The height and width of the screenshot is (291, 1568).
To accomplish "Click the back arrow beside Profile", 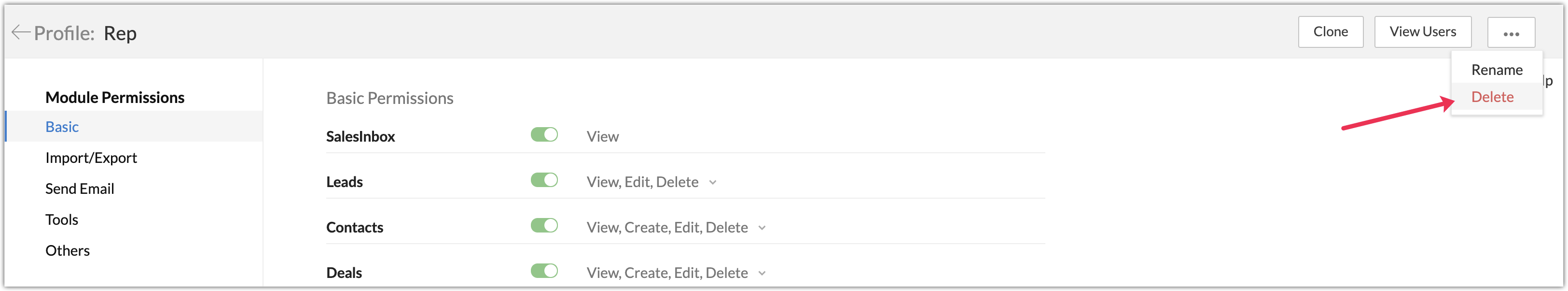I will point(21,32).
